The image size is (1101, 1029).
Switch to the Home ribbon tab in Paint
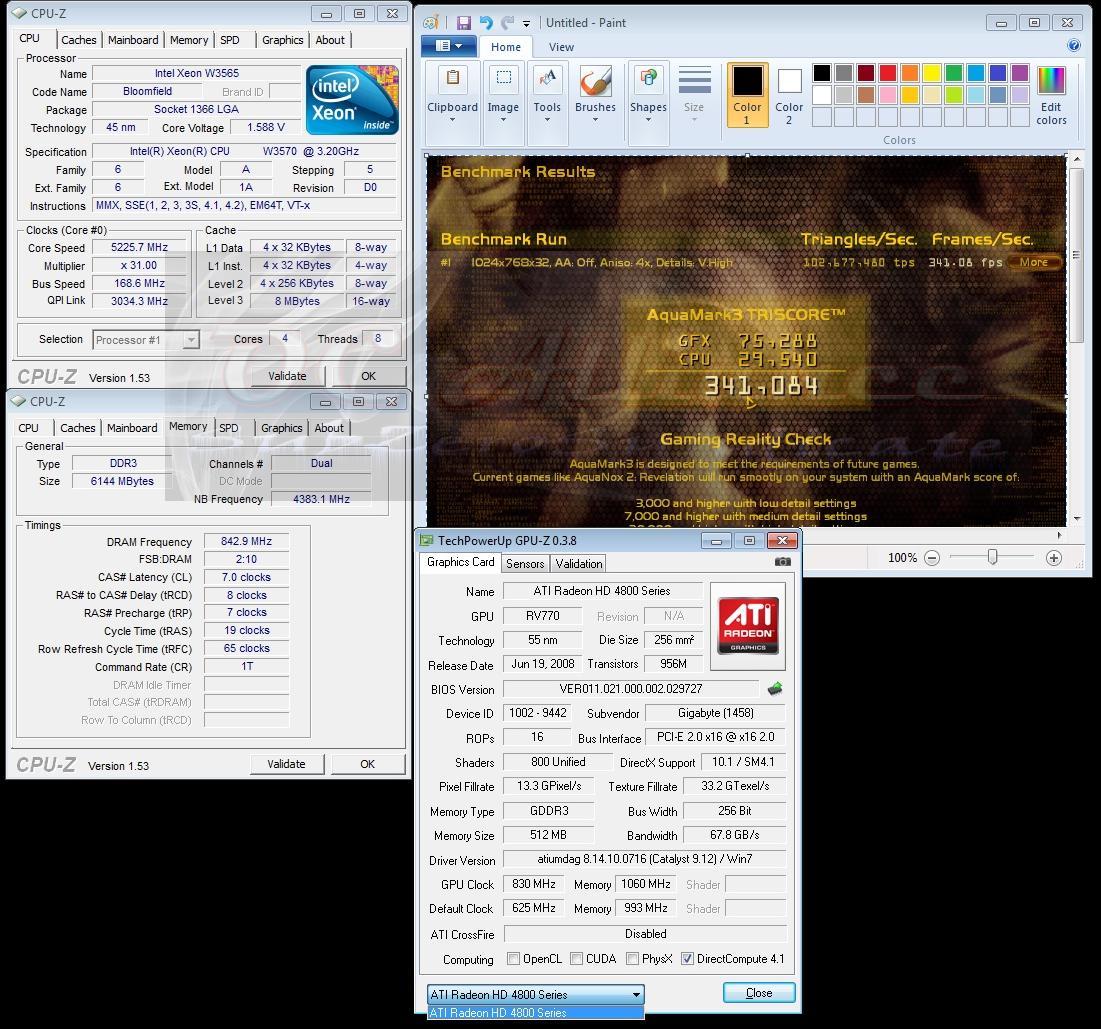tap(506, 47)
